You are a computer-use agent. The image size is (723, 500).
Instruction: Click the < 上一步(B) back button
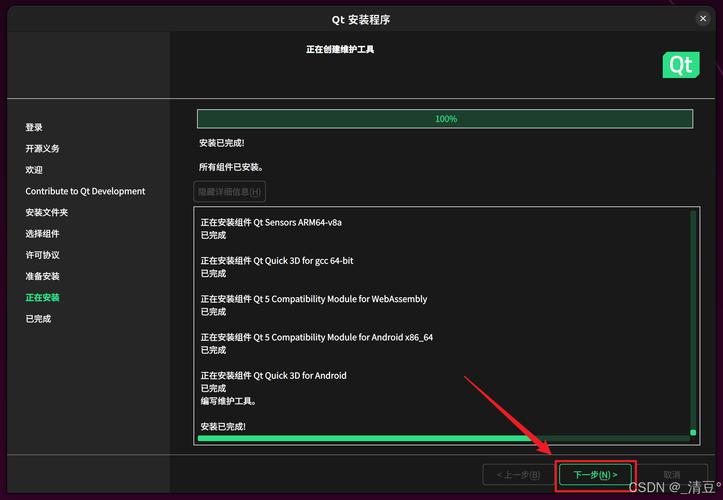[x=518, y=475]
